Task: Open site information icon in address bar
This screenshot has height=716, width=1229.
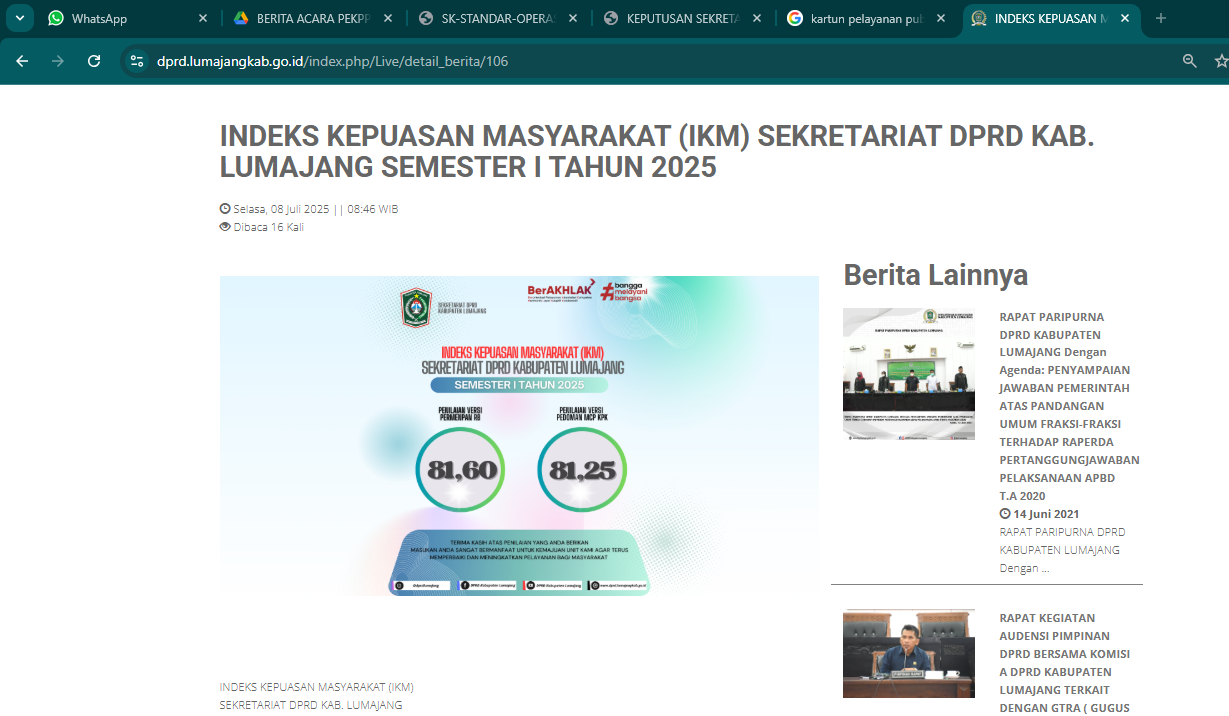Action: point(137,61)
